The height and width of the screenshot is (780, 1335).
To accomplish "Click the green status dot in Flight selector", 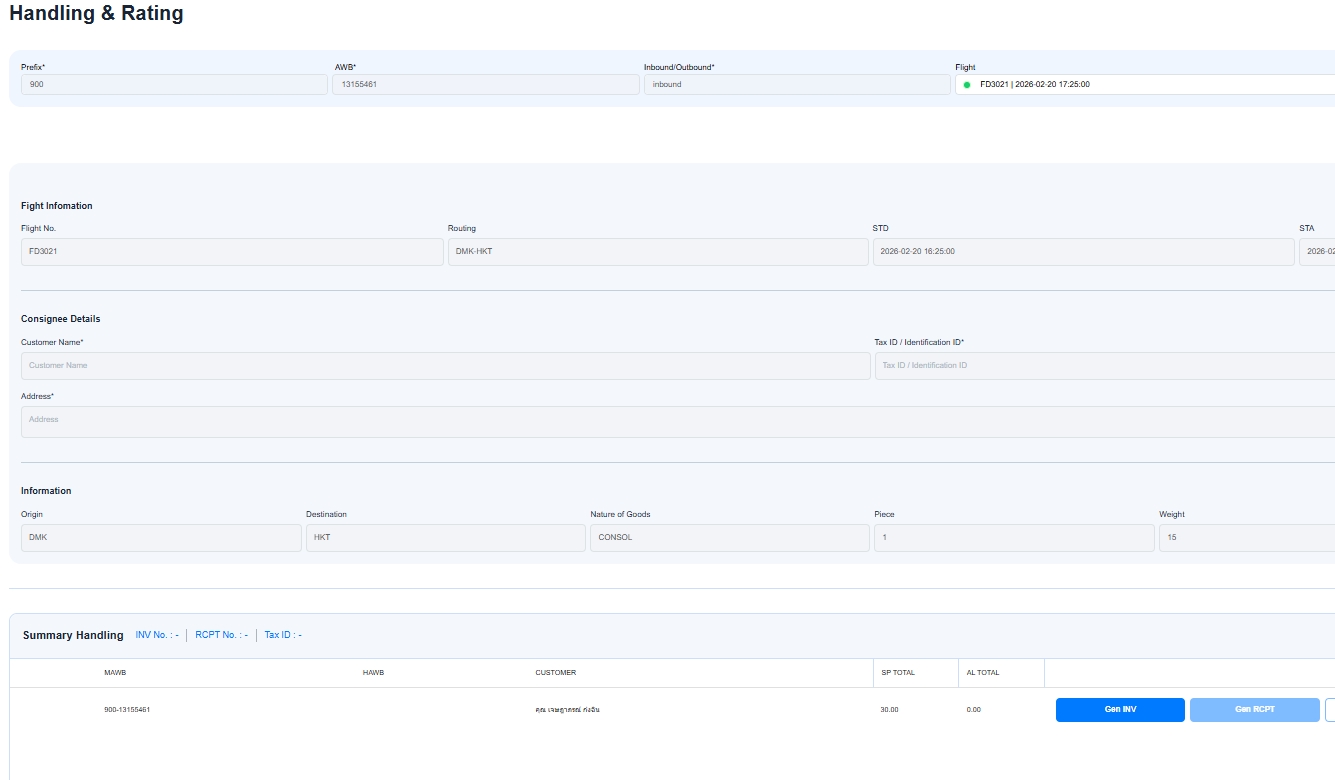I will pyautogui.click(x=967, y=85).
